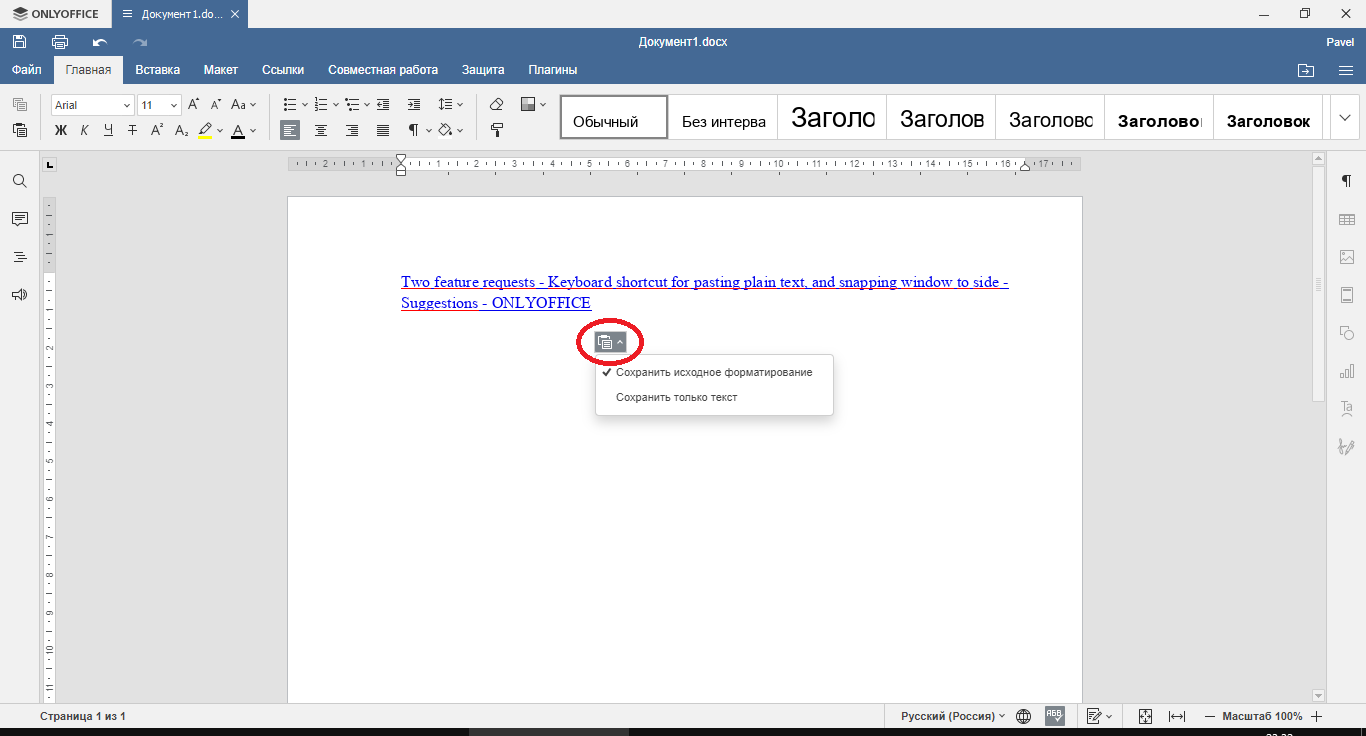Open the search panel in left sidebar
The image size is (1366, 736).
(x=19, y=181)
